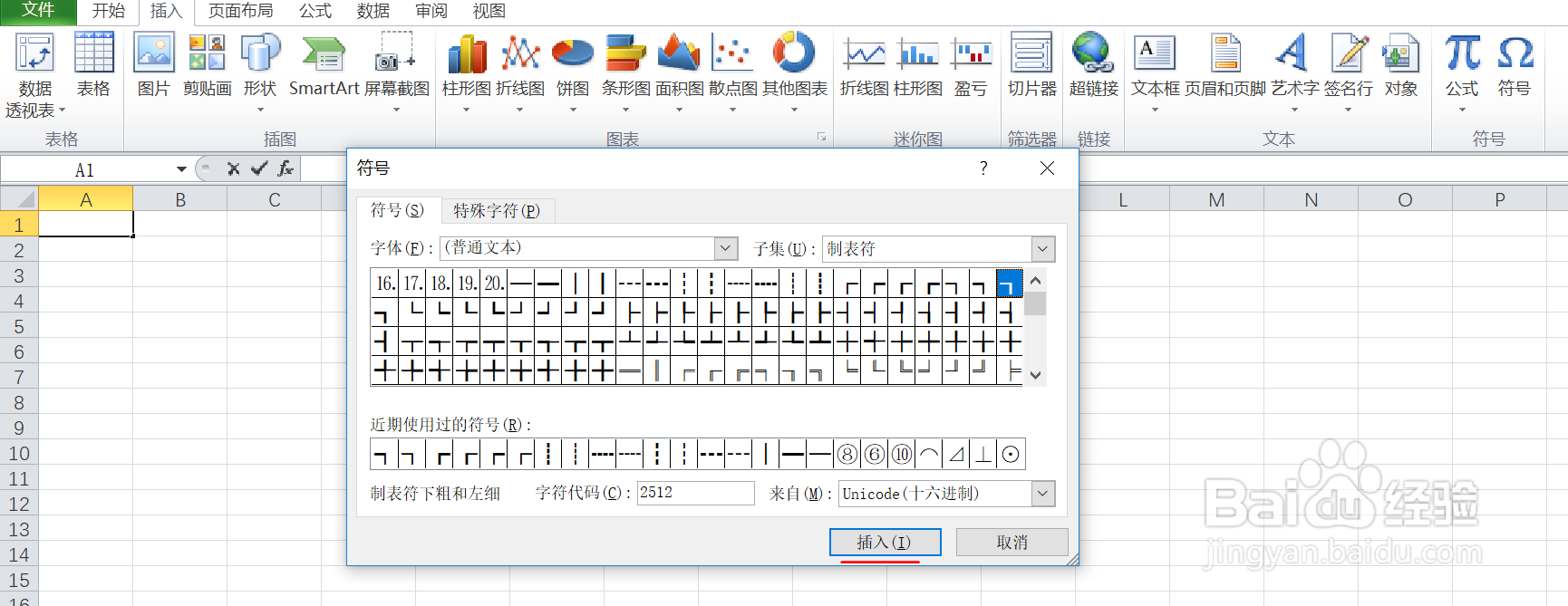1568x606 pixels.
Task: Confirm entry with the checkmark icon
Action: pos(259,168)
